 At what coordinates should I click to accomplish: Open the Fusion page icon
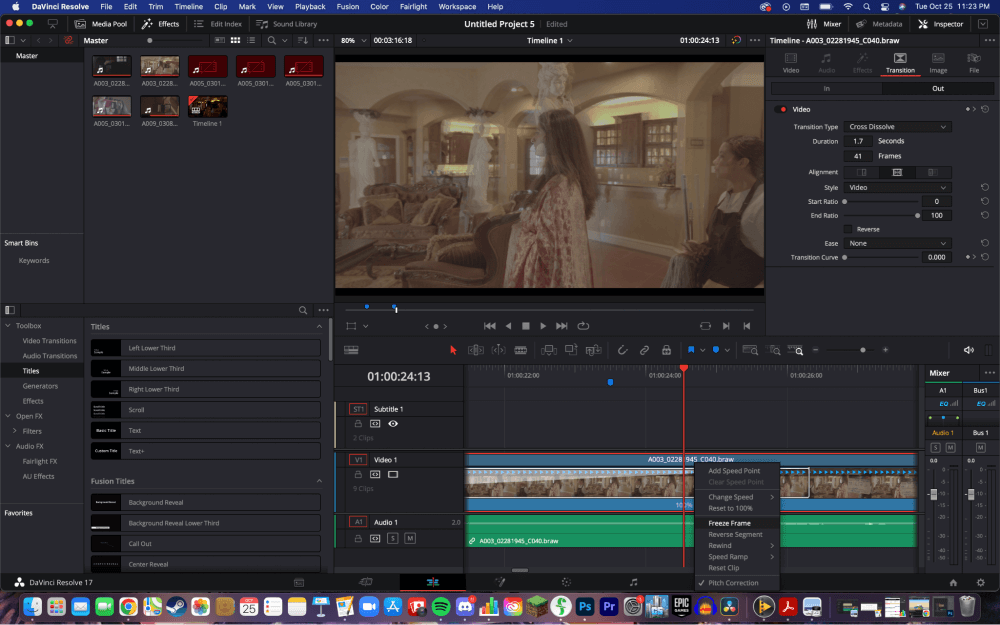point(500,582)
